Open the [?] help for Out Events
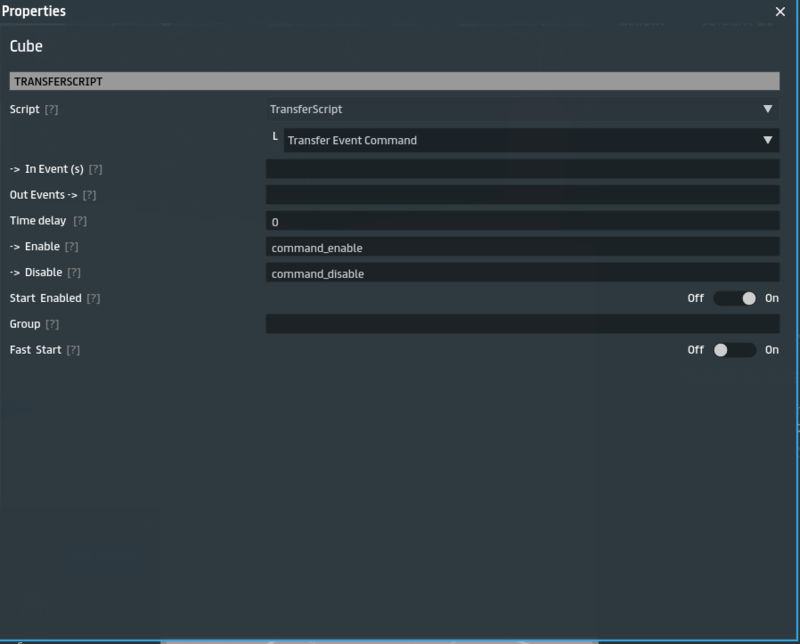This screenshot has height=644, width=800. [89, 195]
